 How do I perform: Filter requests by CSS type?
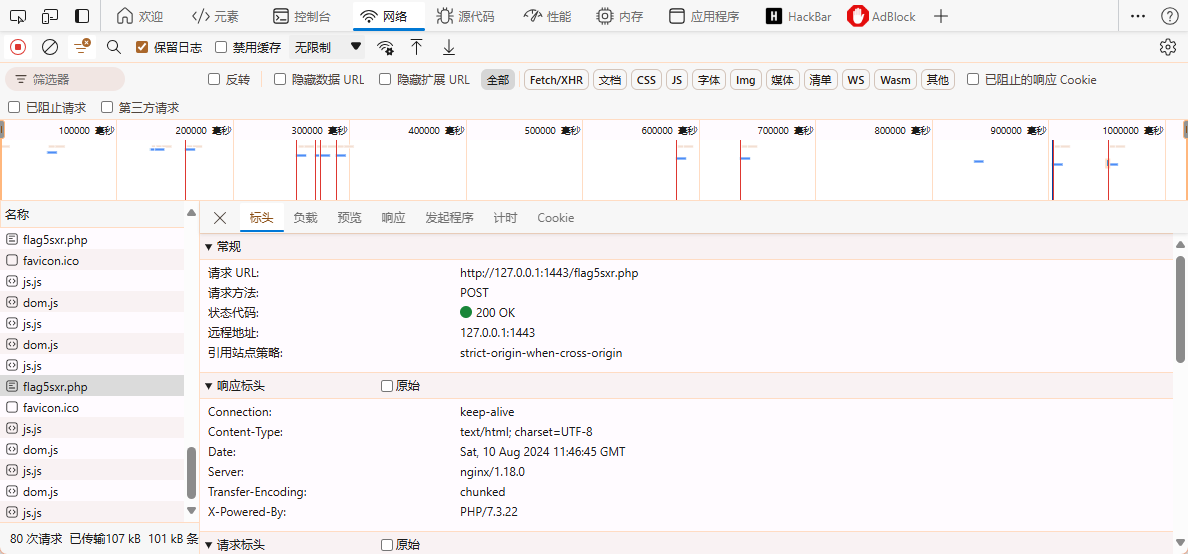(647, 80)
